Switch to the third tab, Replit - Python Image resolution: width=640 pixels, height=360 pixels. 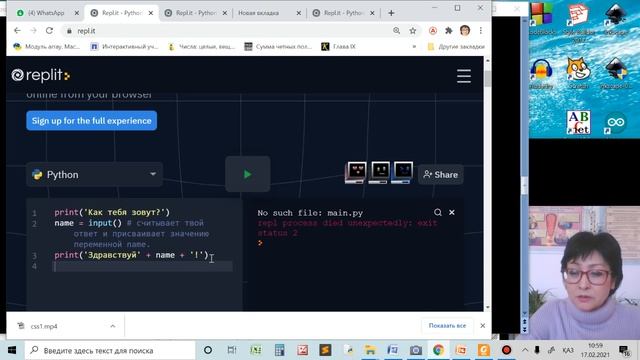[196, 13]
